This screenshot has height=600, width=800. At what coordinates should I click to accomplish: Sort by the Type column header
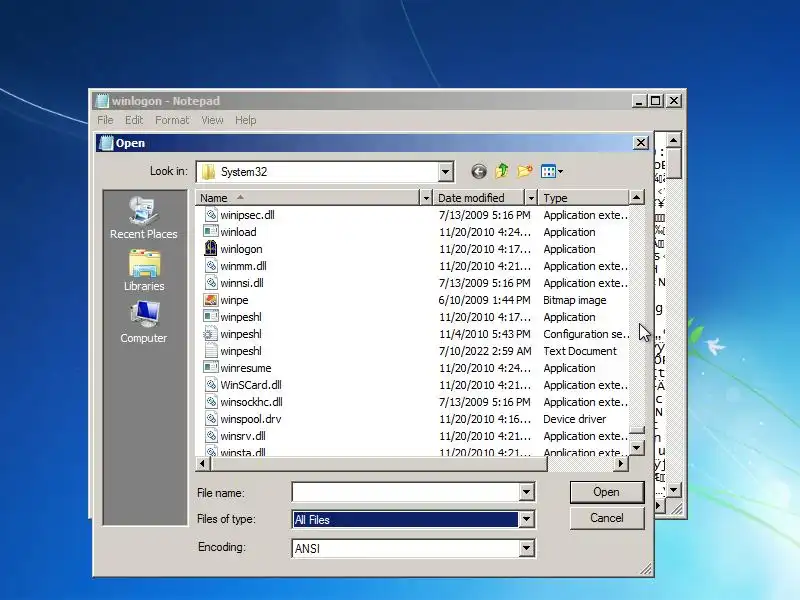(585, 197)
